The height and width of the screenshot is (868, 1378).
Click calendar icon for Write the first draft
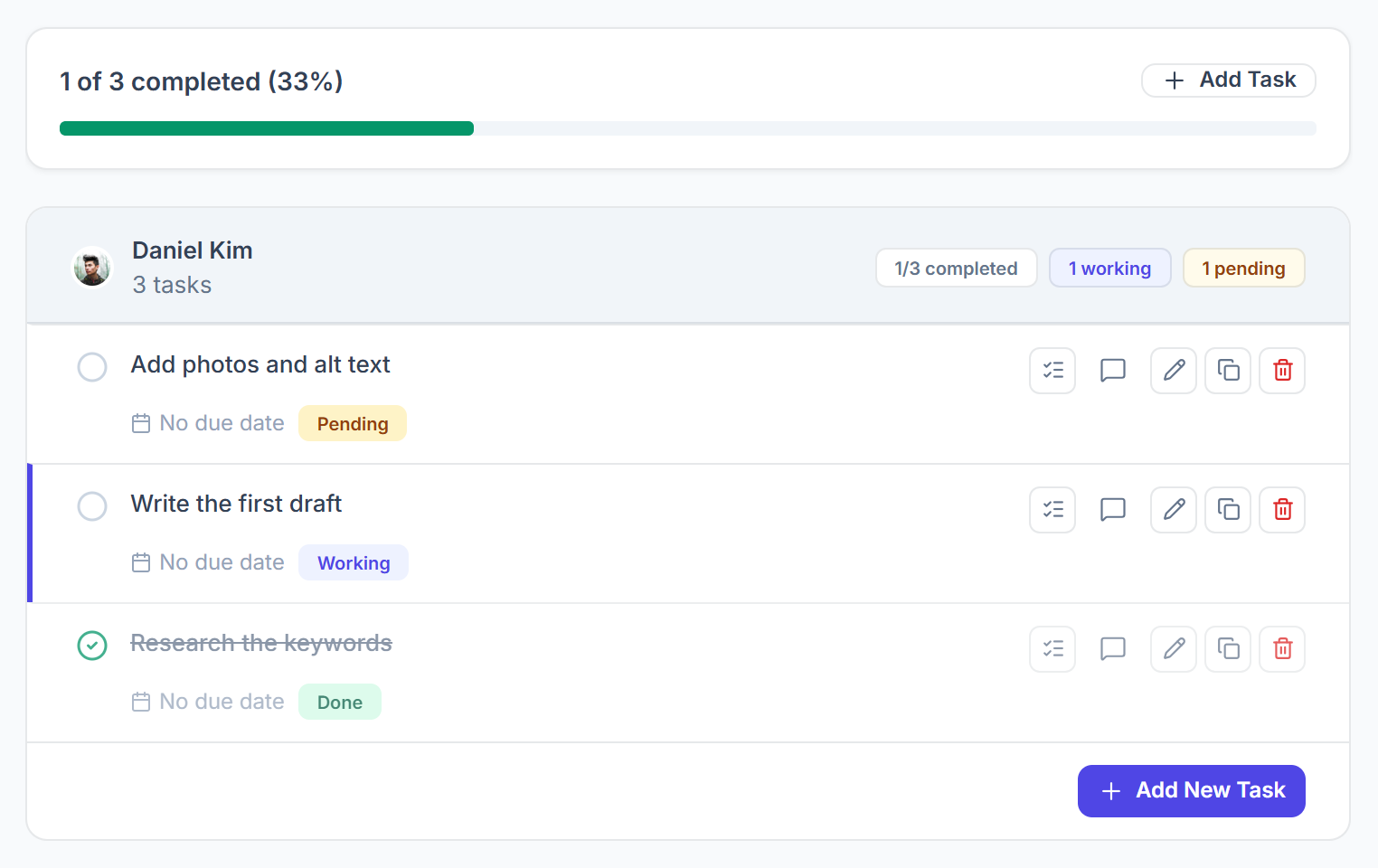click(x=141, y=562)
